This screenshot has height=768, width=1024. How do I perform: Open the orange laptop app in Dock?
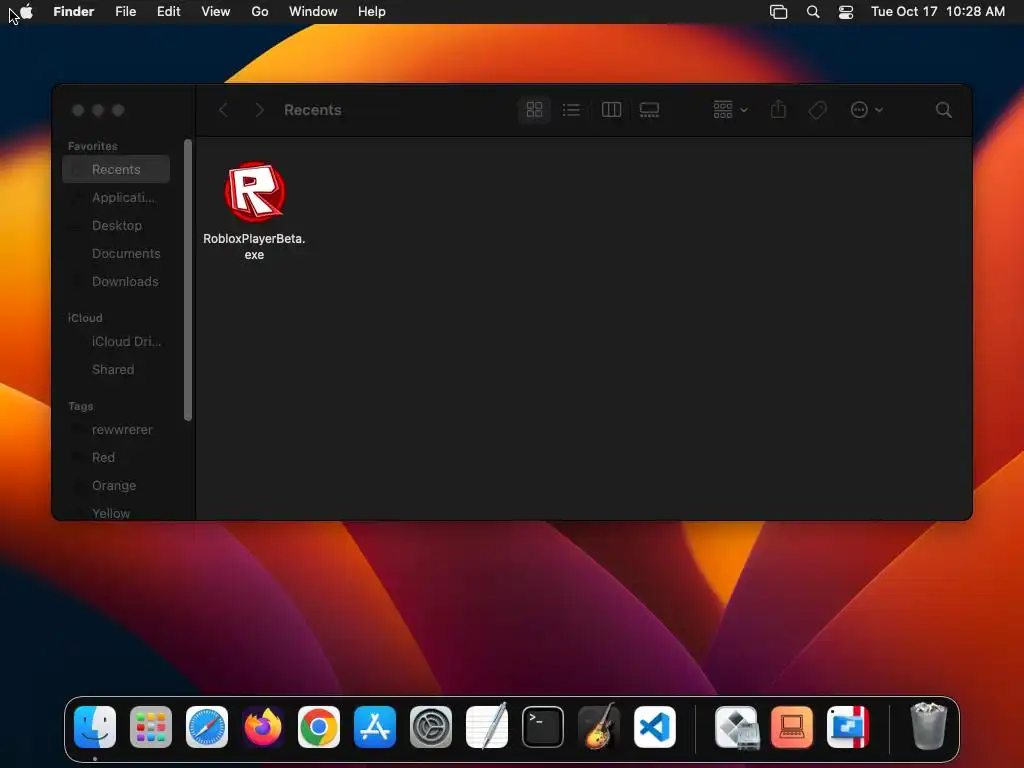pyautogui.click(x=792, y=727)
